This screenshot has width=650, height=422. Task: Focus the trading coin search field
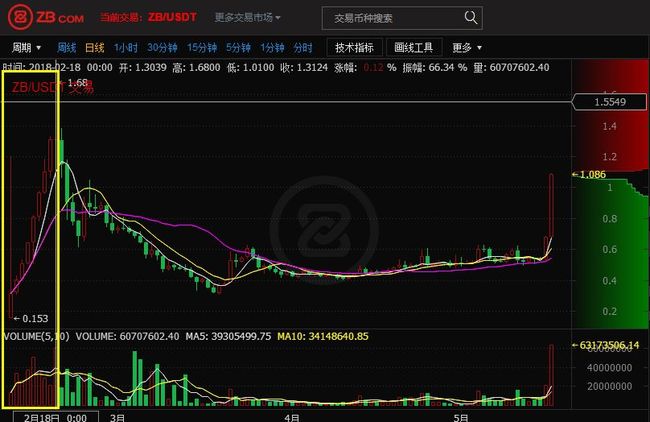[x=402, y=18]
